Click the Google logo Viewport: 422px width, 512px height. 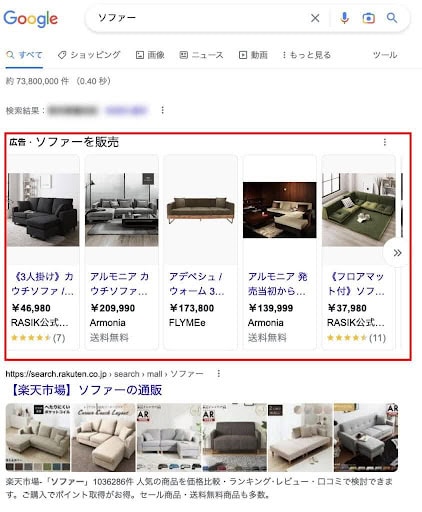tap(31, 19)
